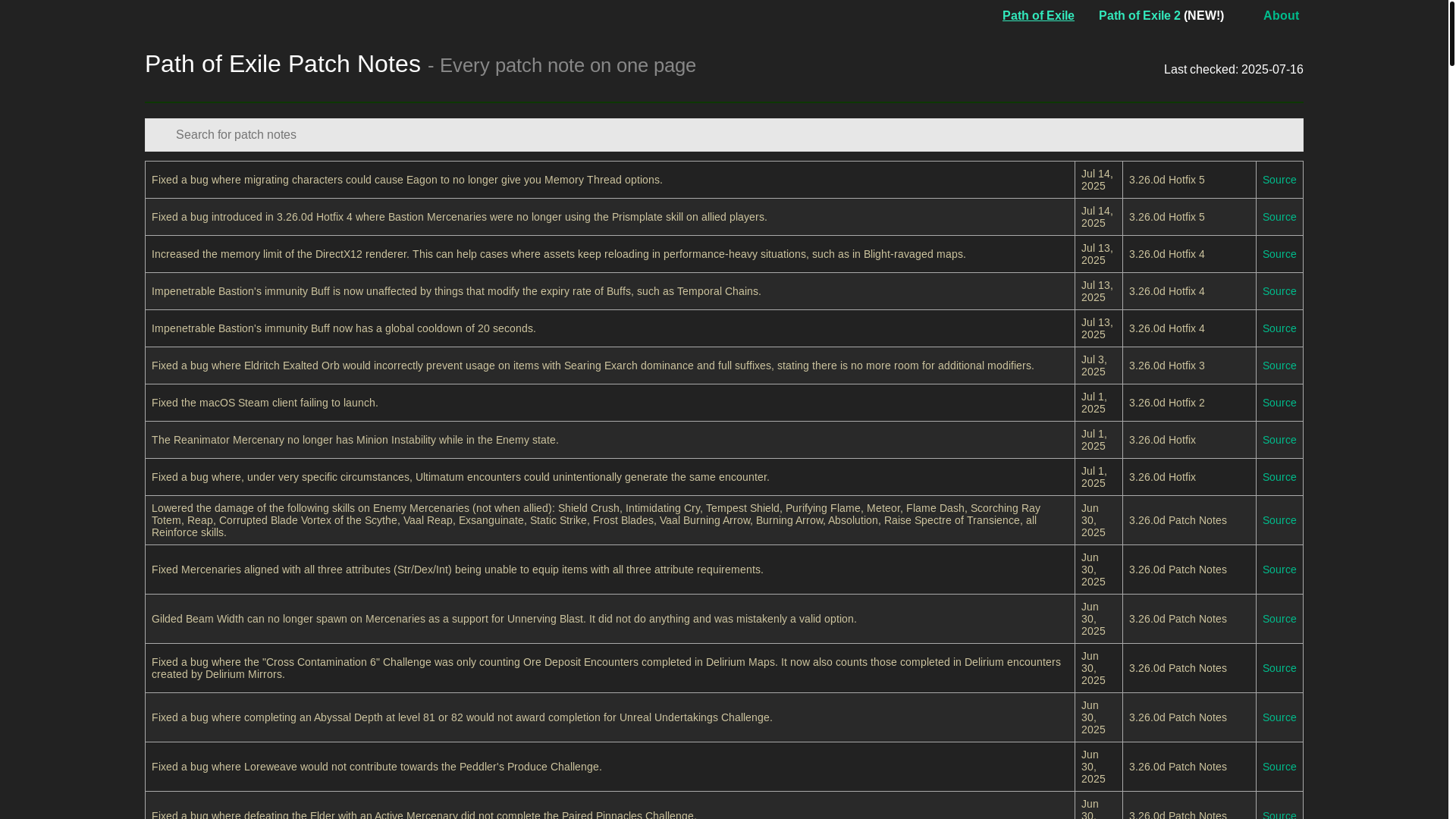
Task: Open Source link for Ultimatum encounters fix
Action: point(1279,477)
